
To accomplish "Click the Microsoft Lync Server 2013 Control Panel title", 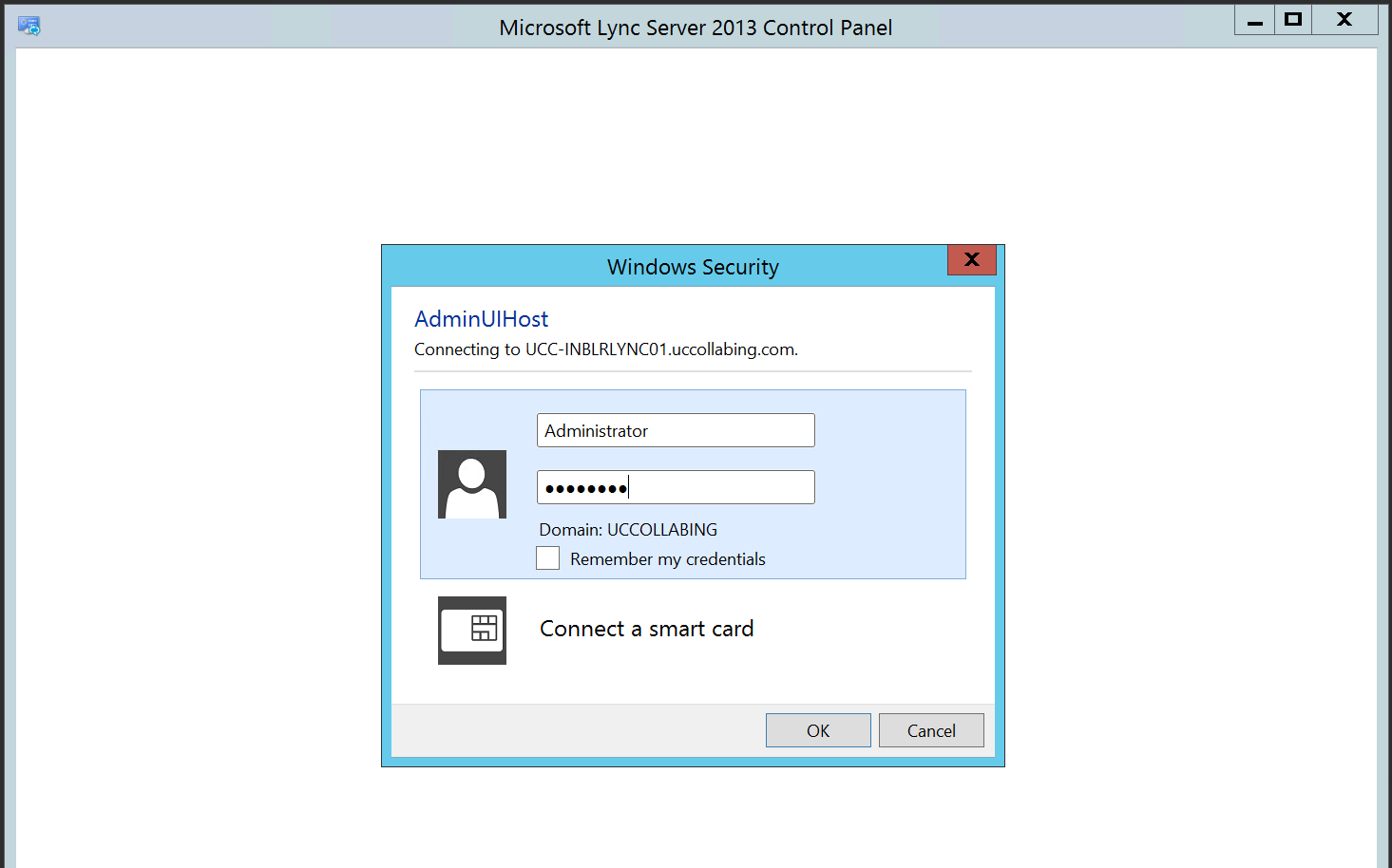I will pos(696,28).
